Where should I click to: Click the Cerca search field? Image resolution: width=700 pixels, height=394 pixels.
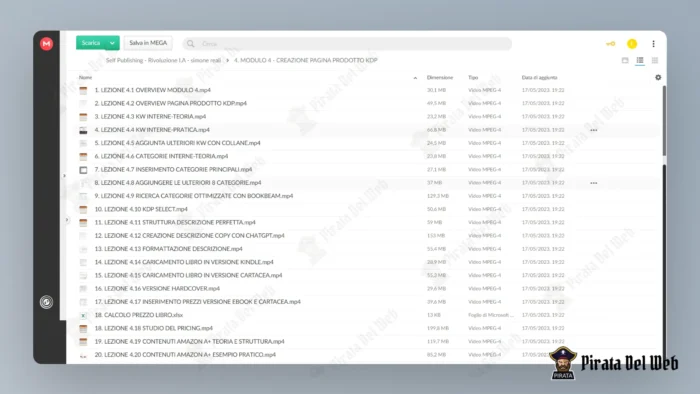pos(347,44)
